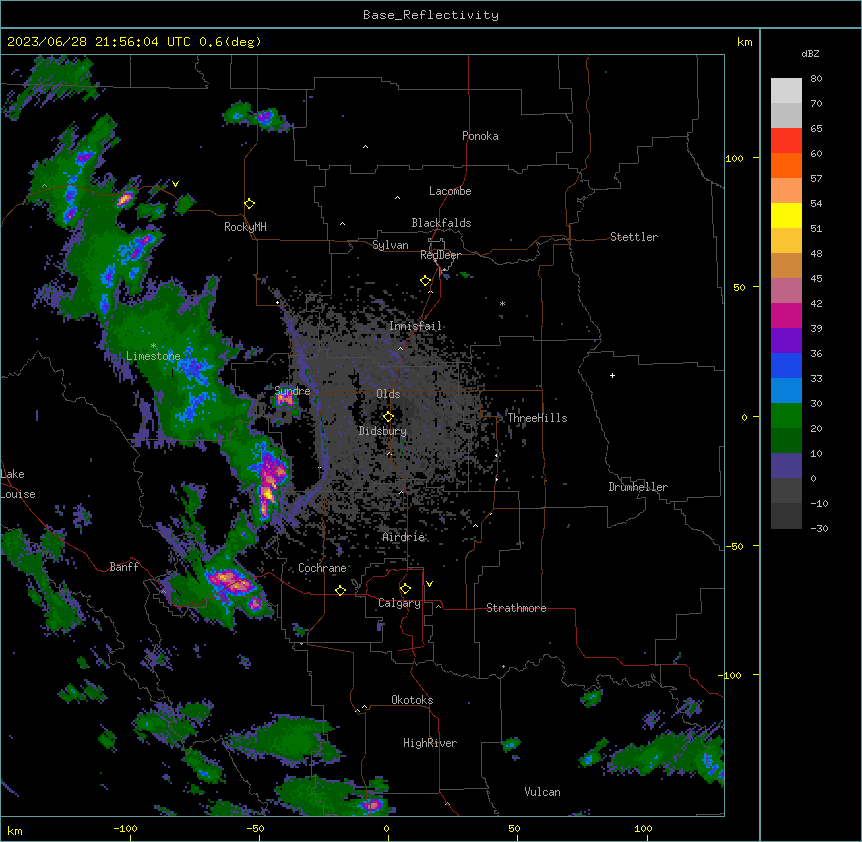
Task: Click the Cochrane label
Action: click(322, 568)
